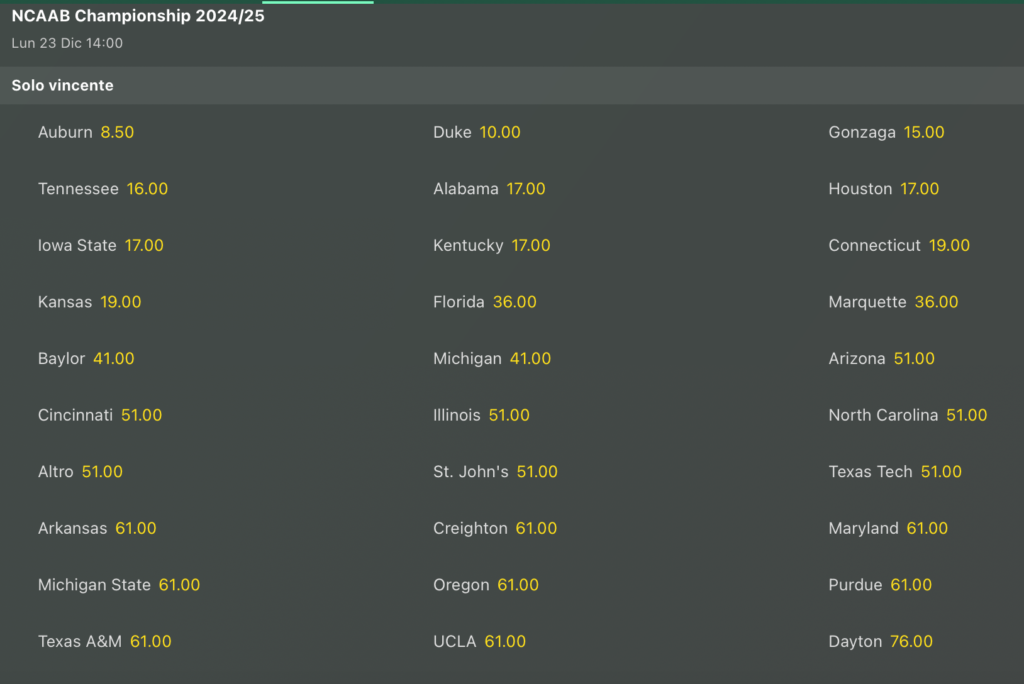Bet on Houston at 17.00
Screen dimensions: 1024x684
[x=883, y=189]
